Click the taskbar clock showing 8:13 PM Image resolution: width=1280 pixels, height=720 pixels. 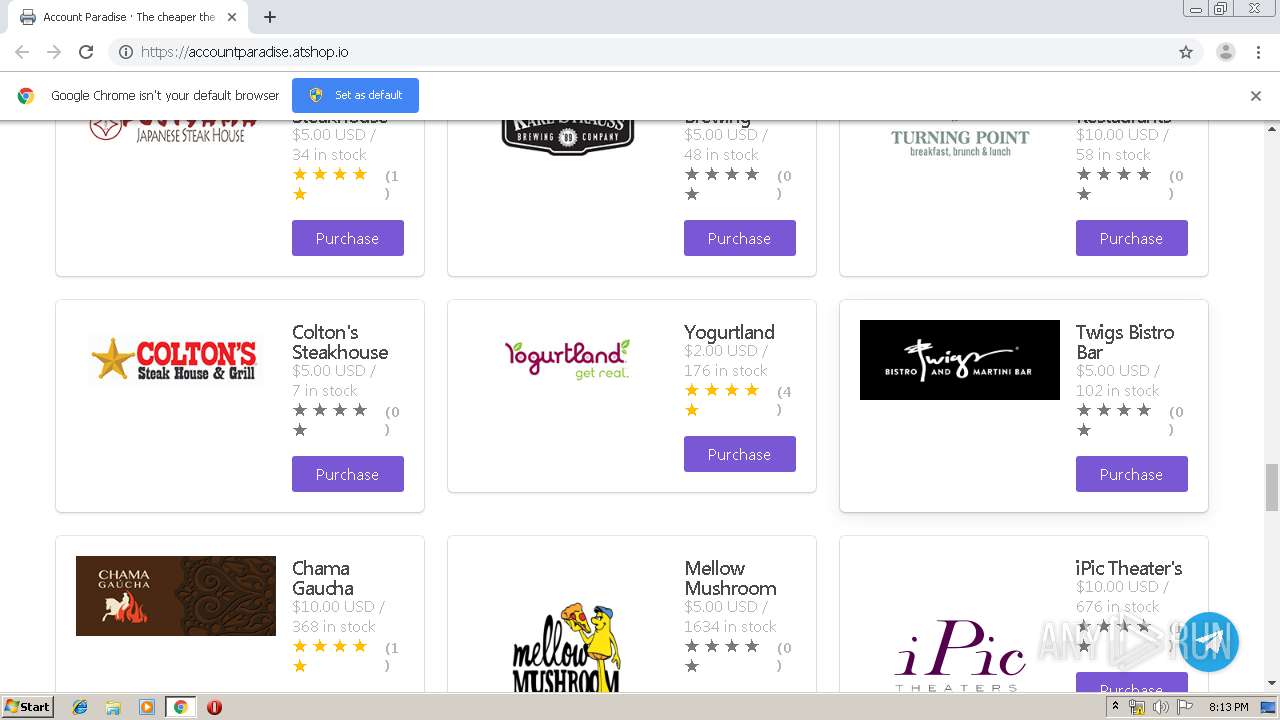1228,707
